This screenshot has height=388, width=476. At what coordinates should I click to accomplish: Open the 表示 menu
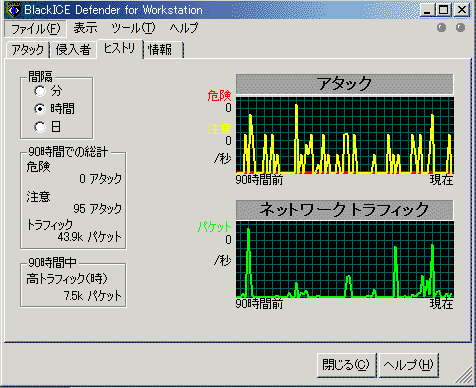pos(85,28)
